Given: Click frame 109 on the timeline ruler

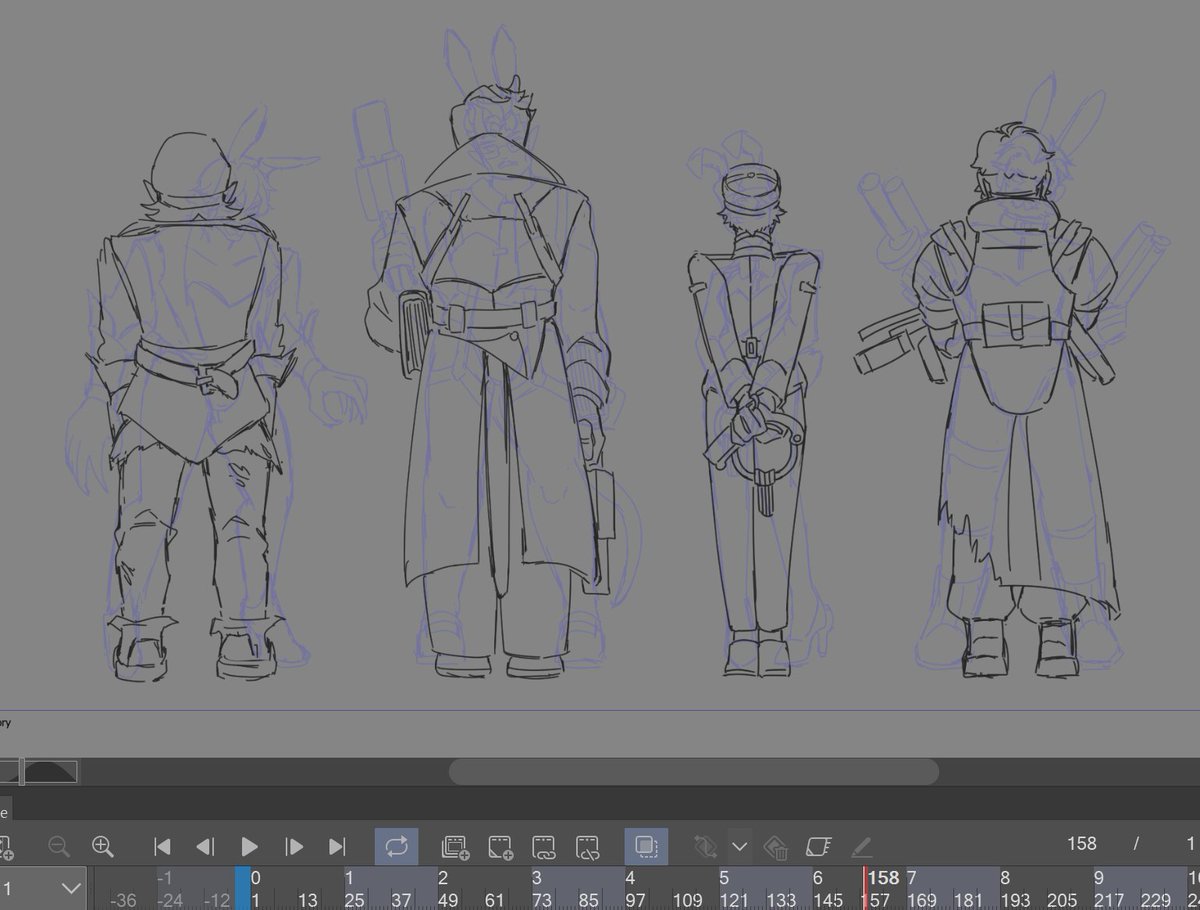Looking at the screenshot, I should click(687, 900).
